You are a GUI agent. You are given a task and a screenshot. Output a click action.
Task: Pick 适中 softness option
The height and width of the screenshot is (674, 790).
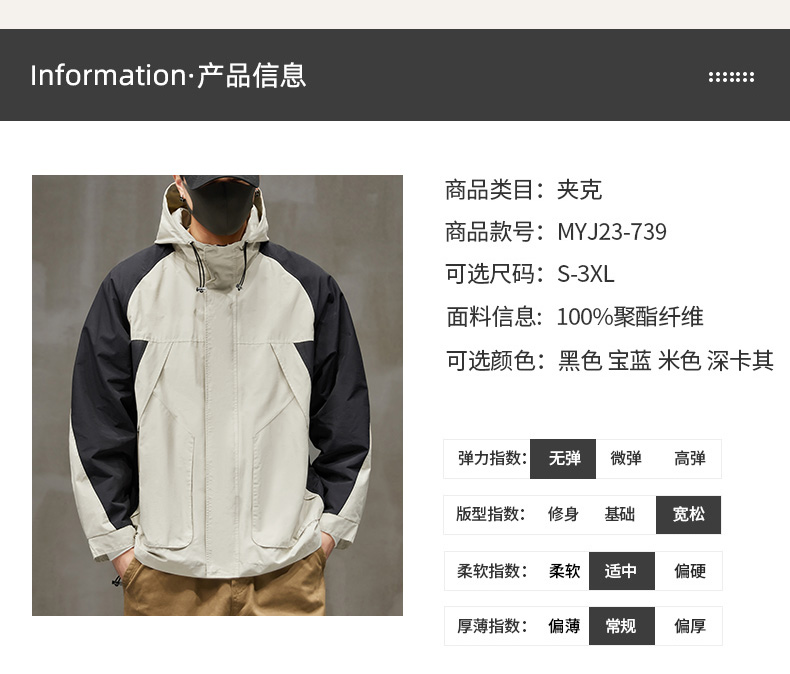(x=622, y=571)
